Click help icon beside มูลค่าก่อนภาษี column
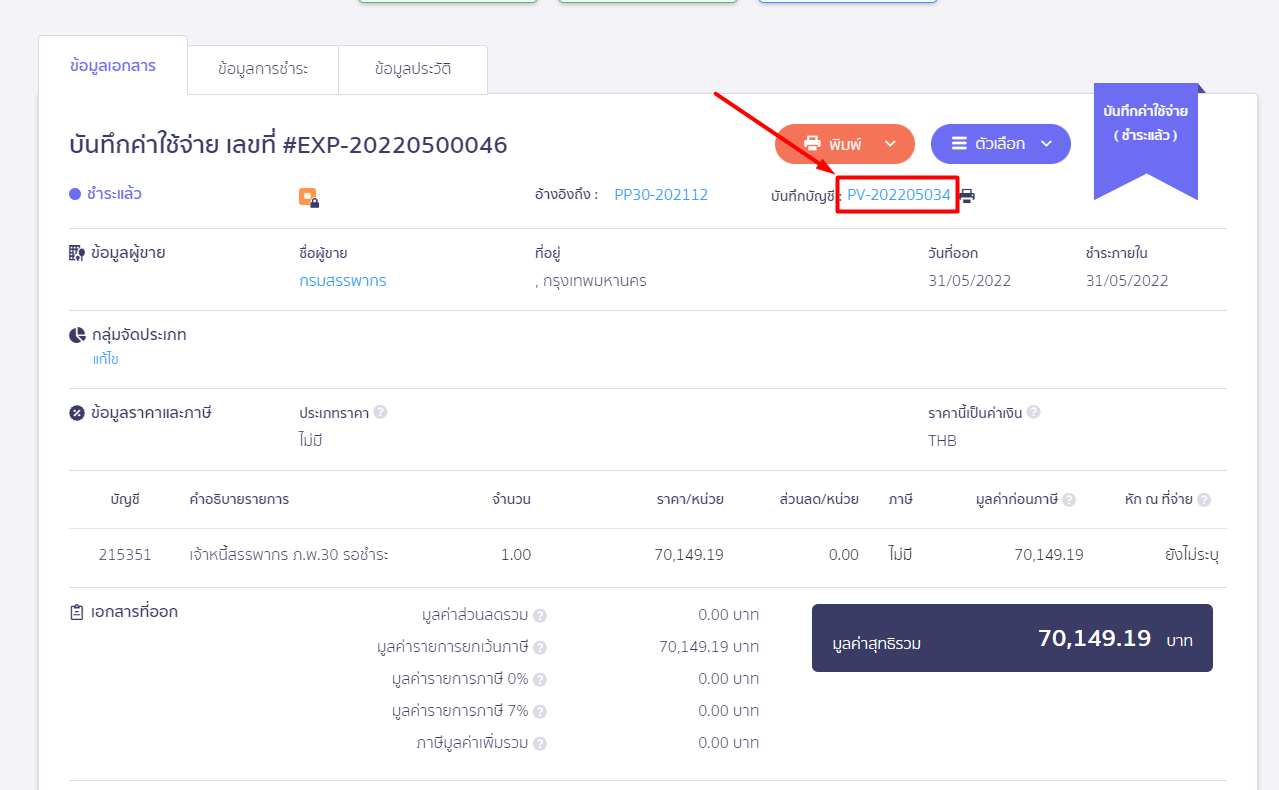This screenshot has height=790, width=1279. 1069,500
